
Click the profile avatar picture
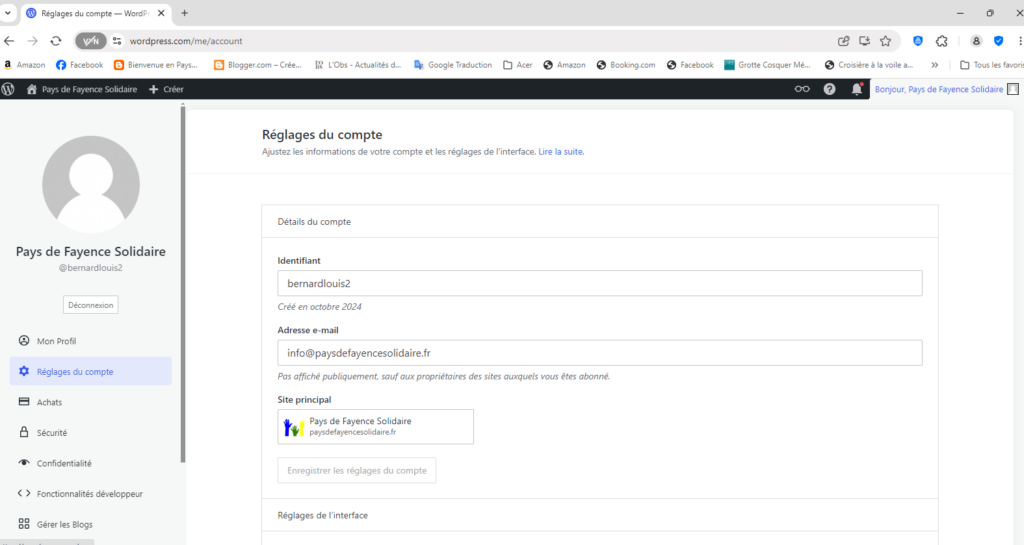[x=91, y=184]
